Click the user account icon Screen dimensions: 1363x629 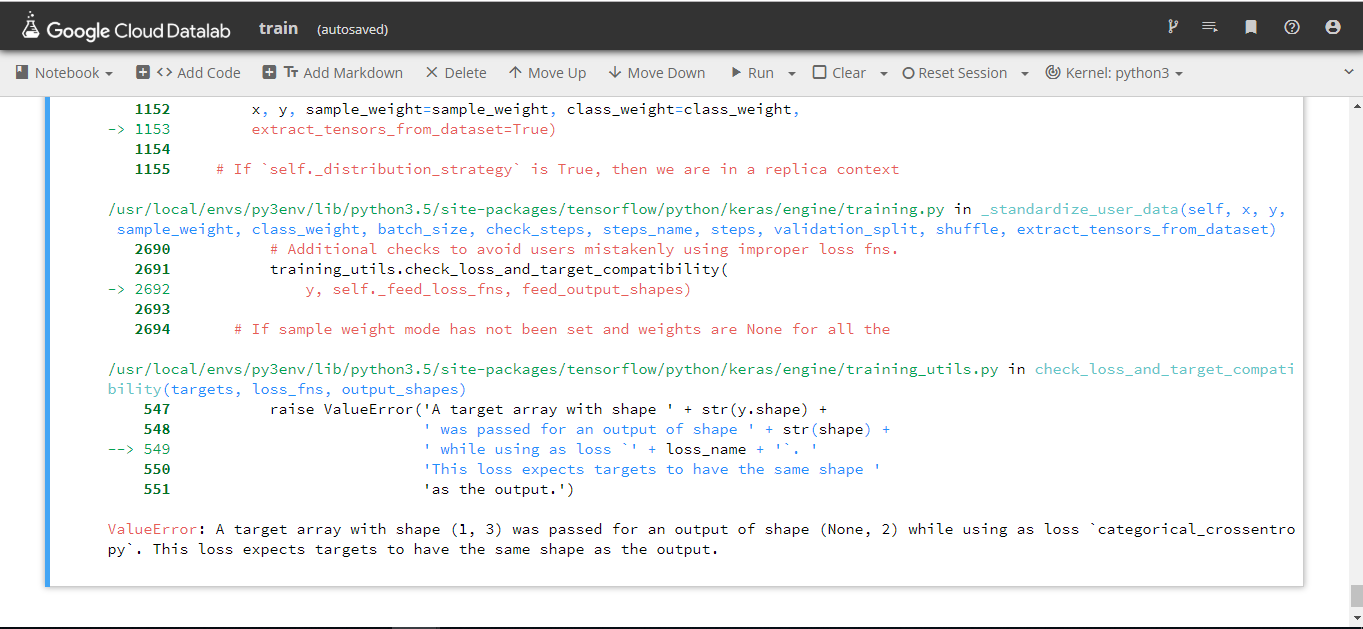pos(1332,26)
